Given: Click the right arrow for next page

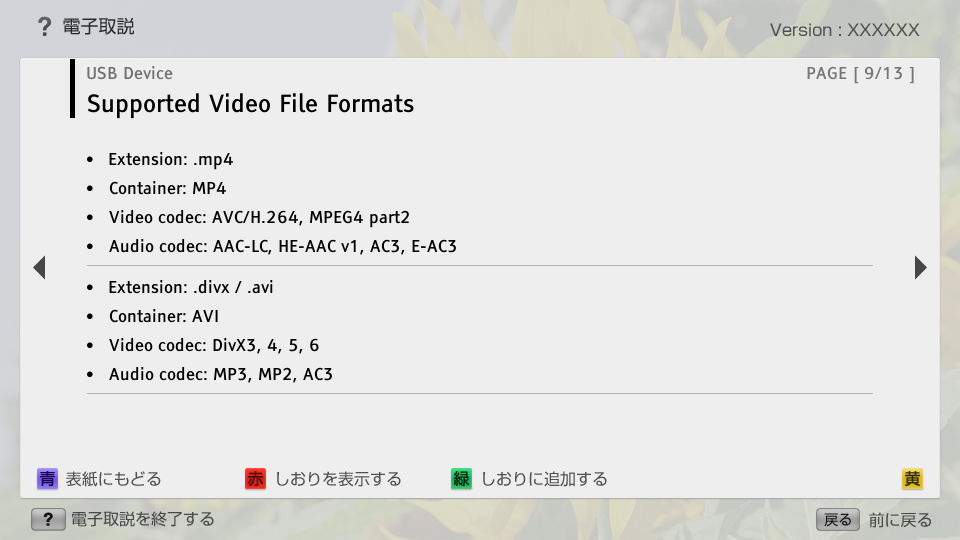Looking at the screenshot, I should 920,267.
